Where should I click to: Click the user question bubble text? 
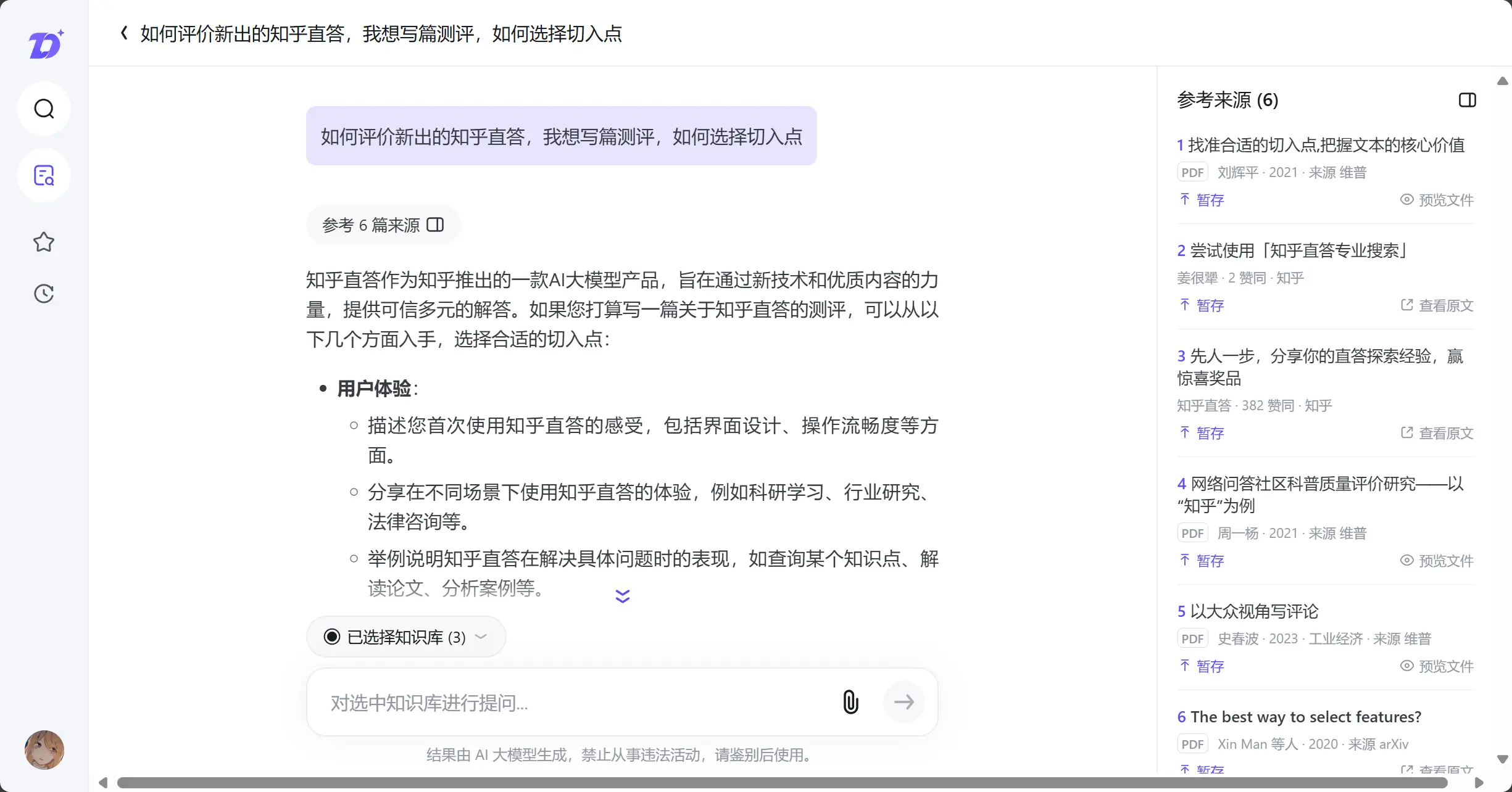point(562,136)
